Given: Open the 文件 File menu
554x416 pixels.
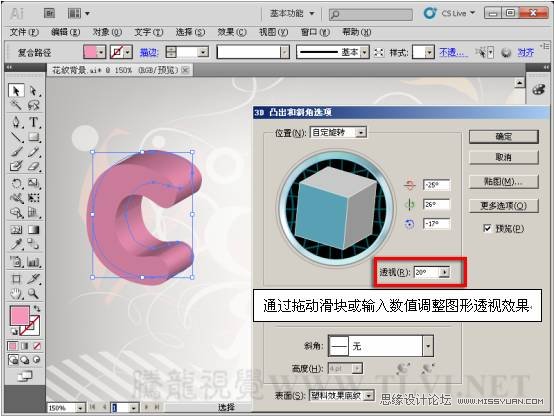Looking at the screenshot, I should tap(24, 33).
